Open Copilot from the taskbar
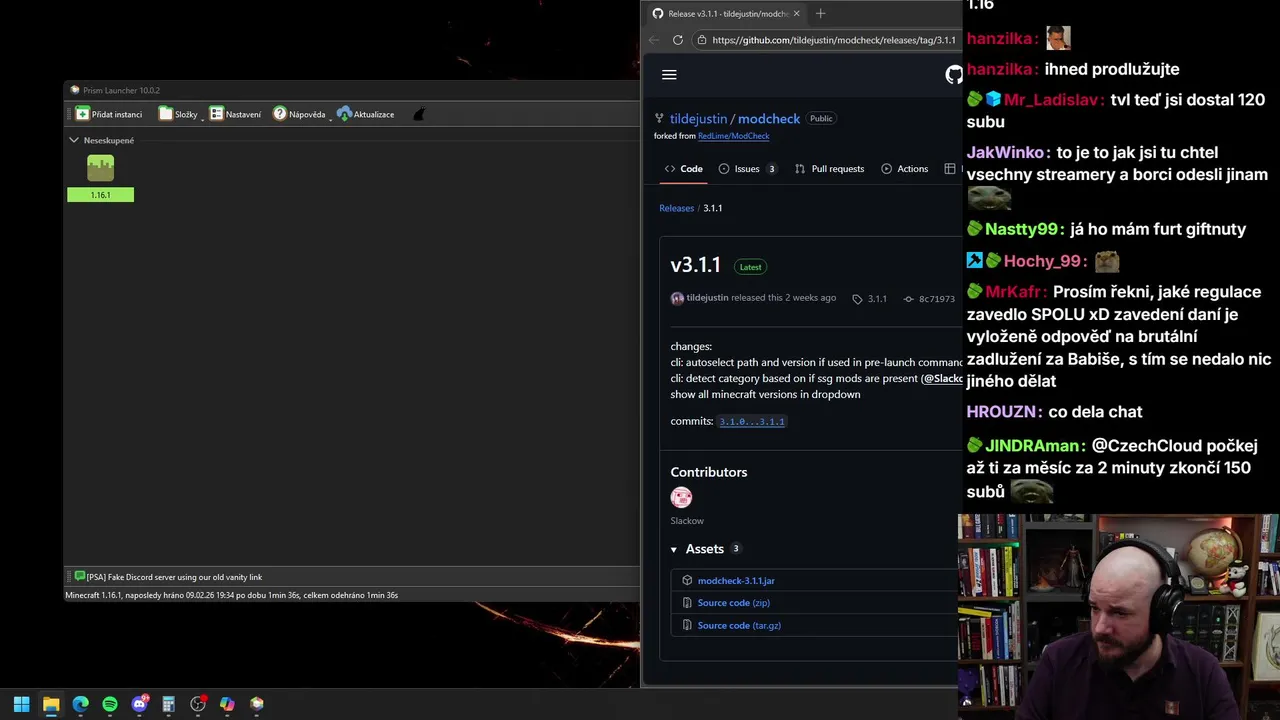The height and width of the screenshot is (720, 1280). tap(227, 704)
